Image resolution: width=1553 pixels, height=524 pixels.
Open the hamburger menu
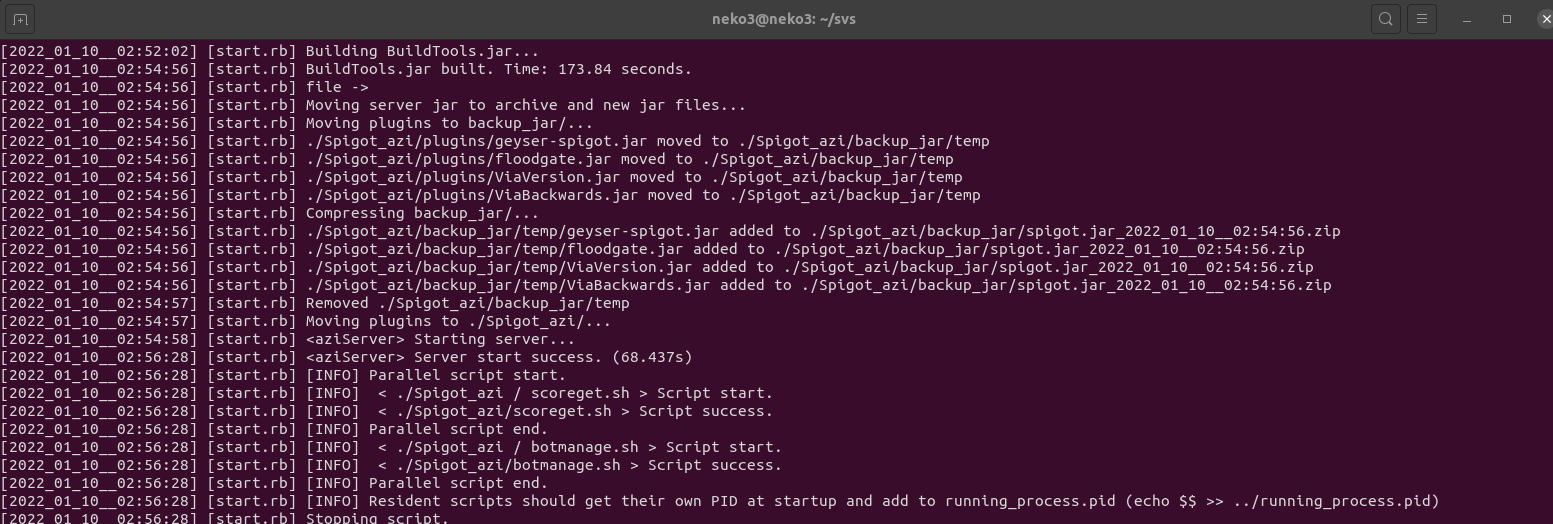[x=1421, y=19]
